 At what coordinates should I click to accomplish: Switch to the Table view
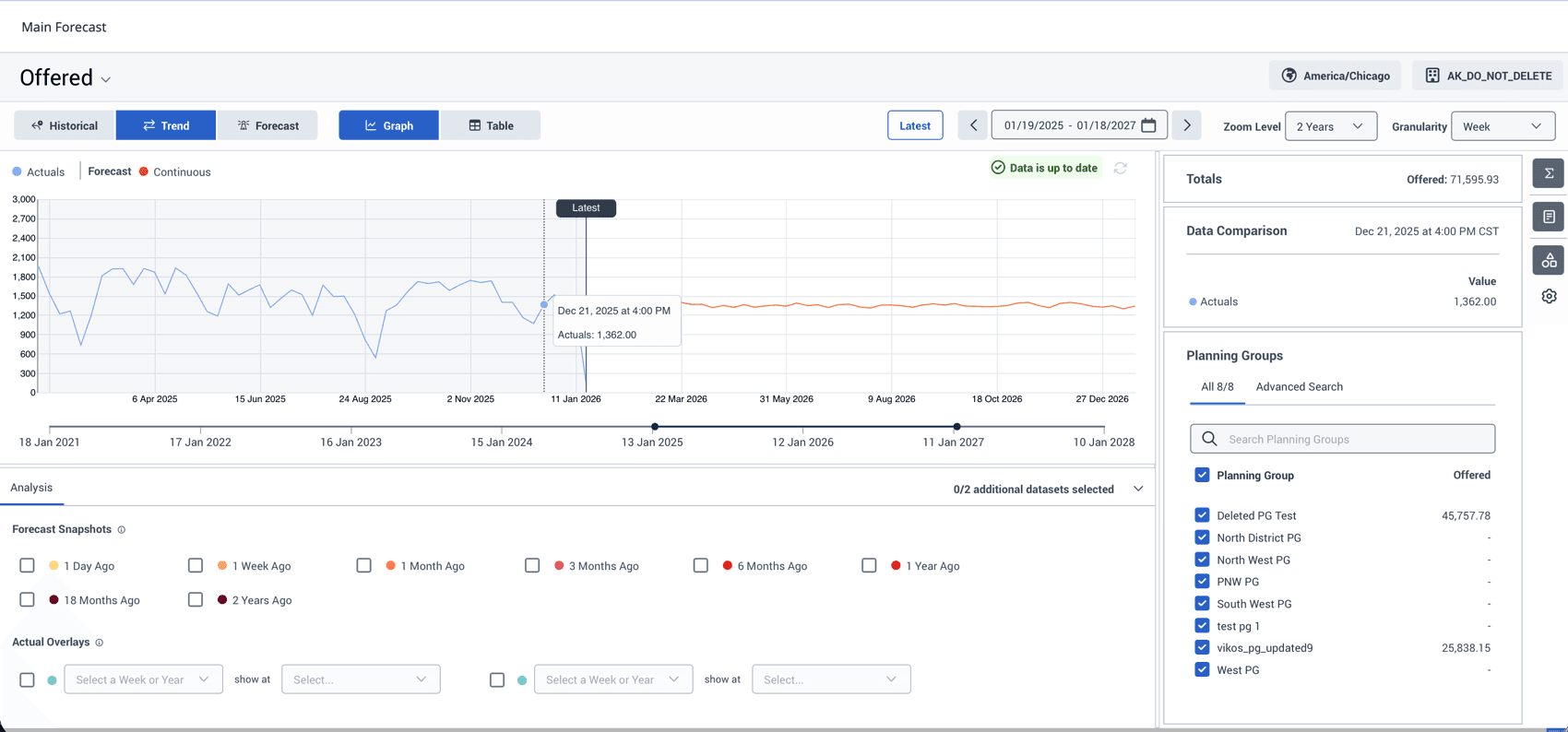(x=491, y=125)
